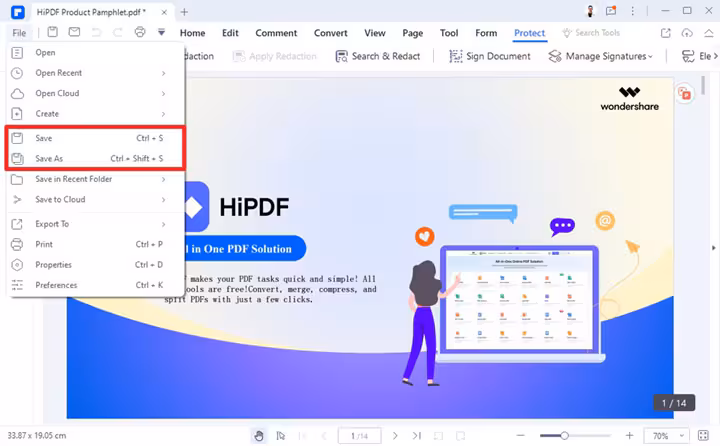The width and height of the screenshot is (720, 446).
Task: Click the undo arrow icon
Action: point(96,32)
